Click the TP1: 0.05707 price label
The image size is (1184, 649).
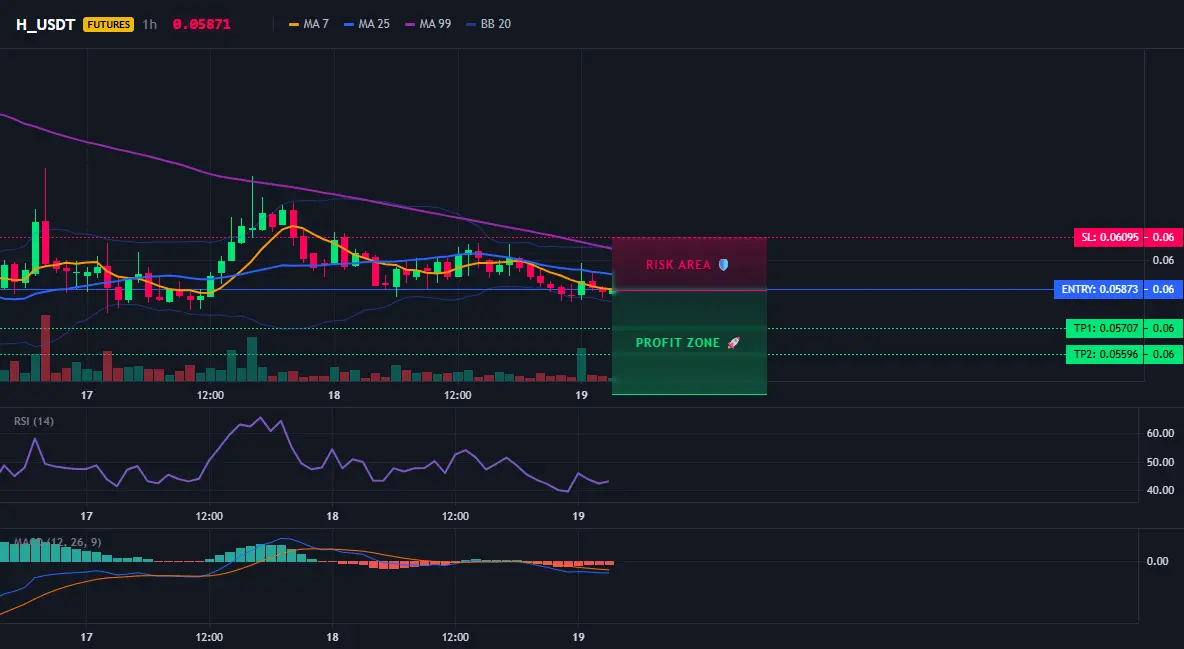(1105, 329)
